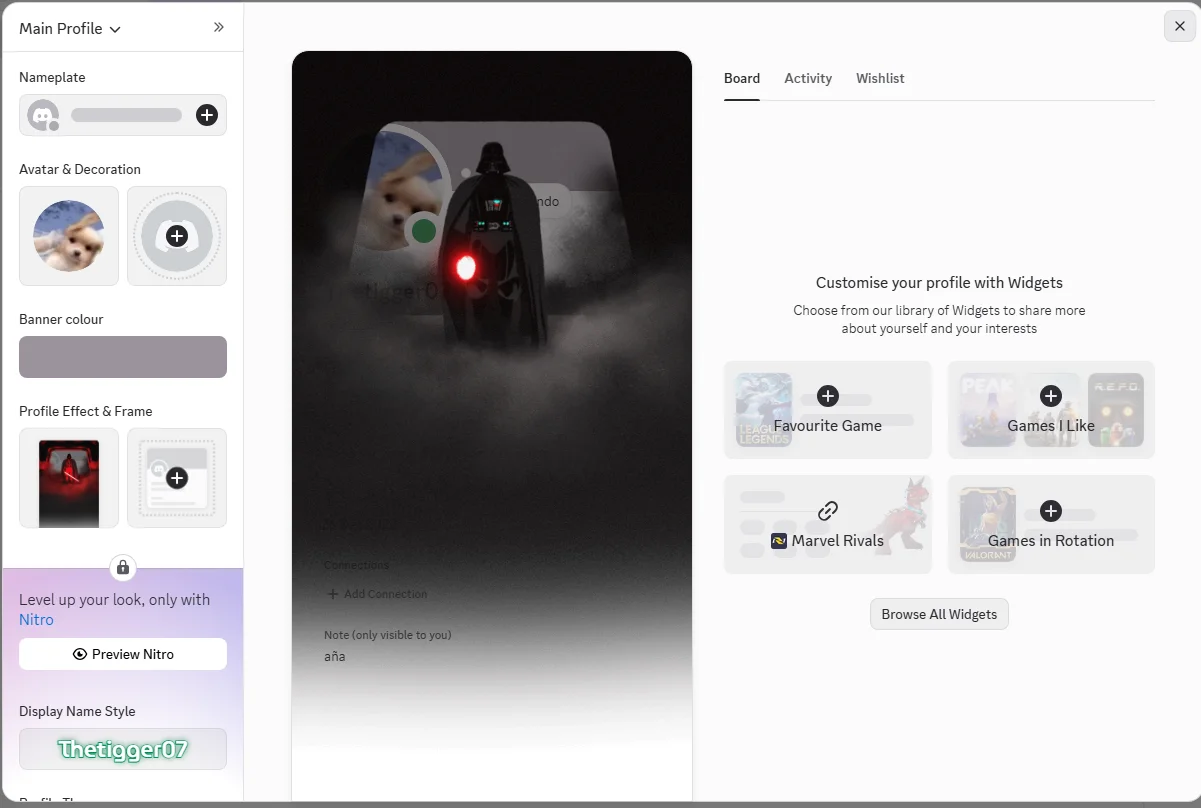
Task: Open the Thetigger07 Display Name Style box
Action: click(123, 749)
